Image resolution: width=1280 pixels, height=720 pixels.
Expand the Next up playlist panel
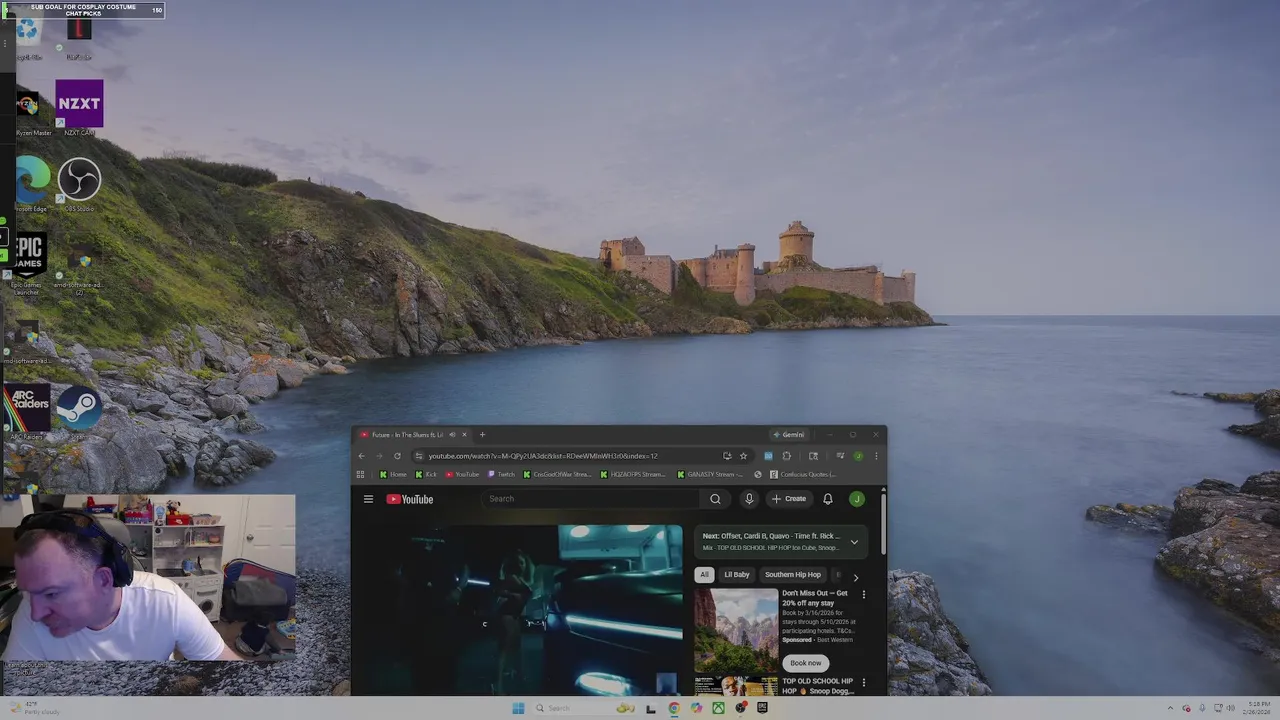pyautogui.click(x=854, y=542)
